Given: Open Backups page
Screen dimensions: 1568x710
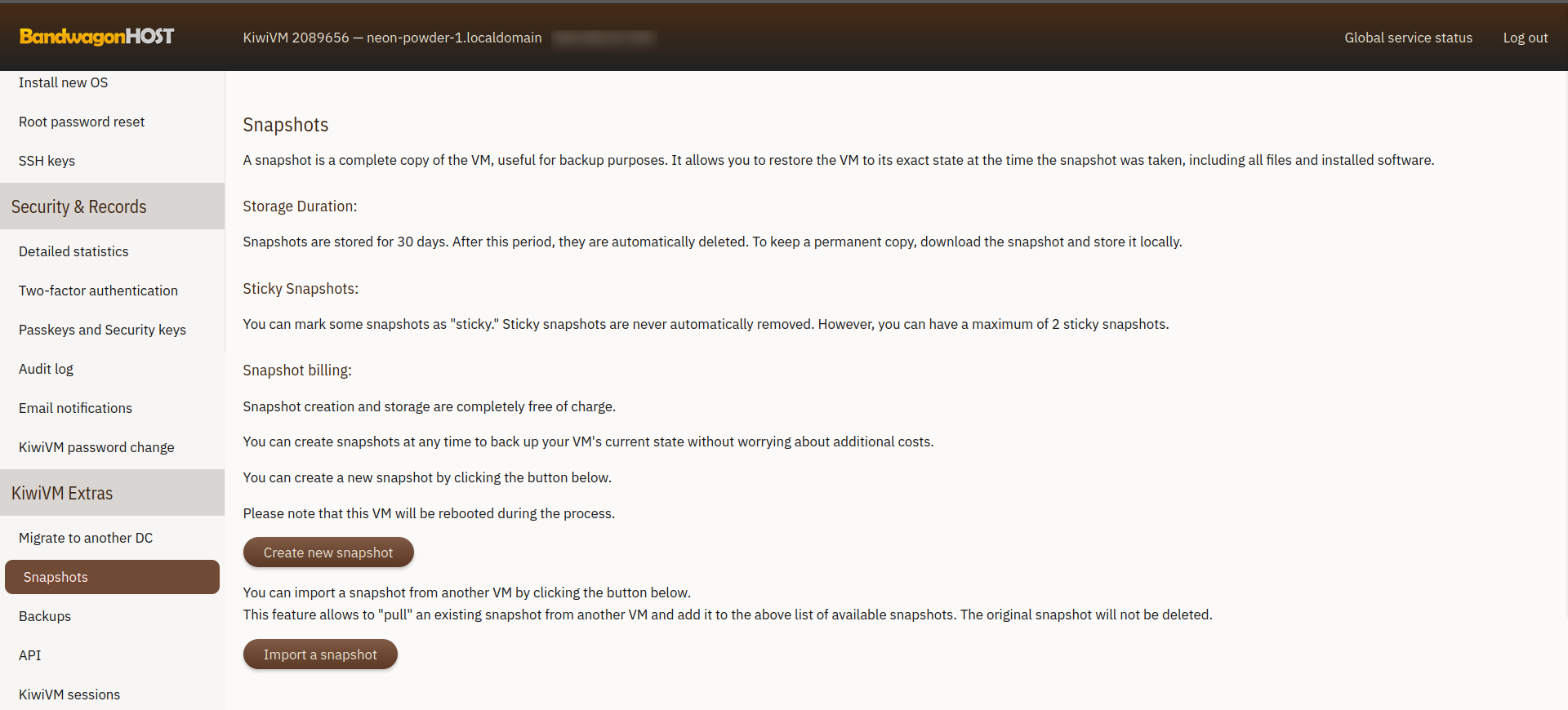Looking at the screenshot, I should 45,616.
